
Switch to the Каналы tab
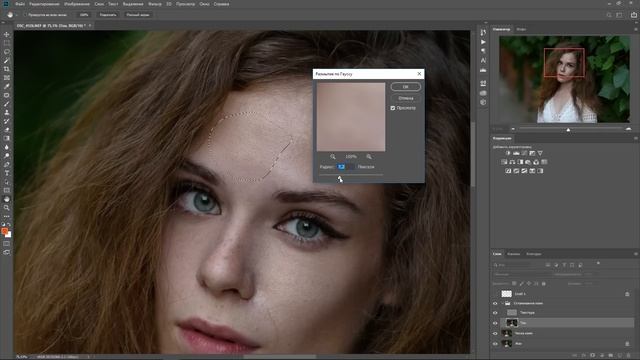[x=513, y=254]
